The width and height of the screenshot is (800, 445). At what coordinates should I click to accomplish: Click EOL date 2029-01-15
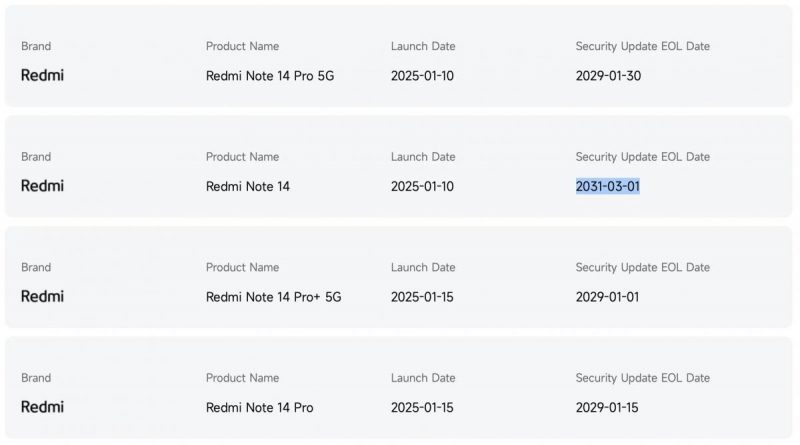[x=607, y=408]
